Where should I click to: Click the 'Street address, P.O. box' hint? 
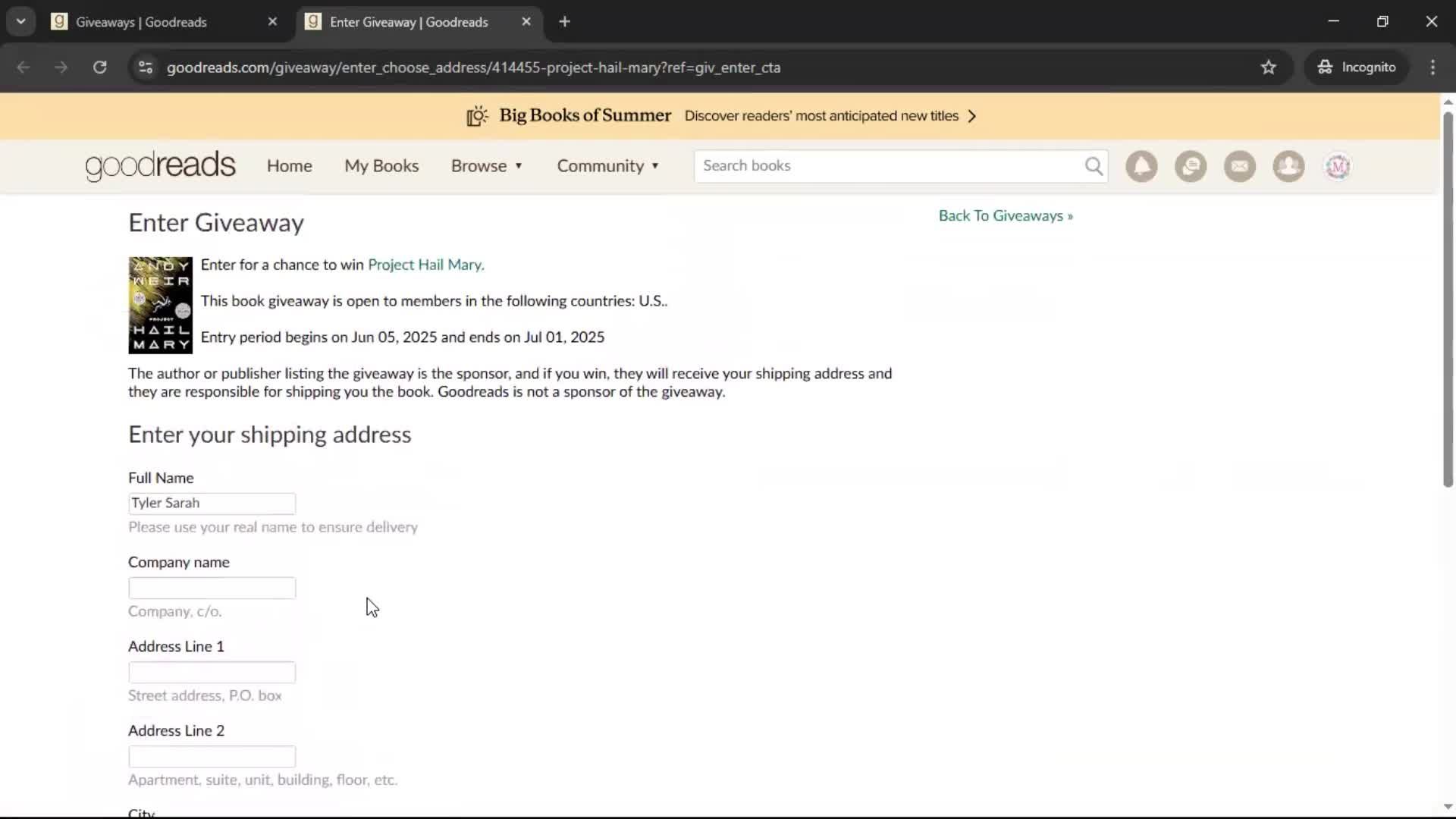[x=205, y=695]
